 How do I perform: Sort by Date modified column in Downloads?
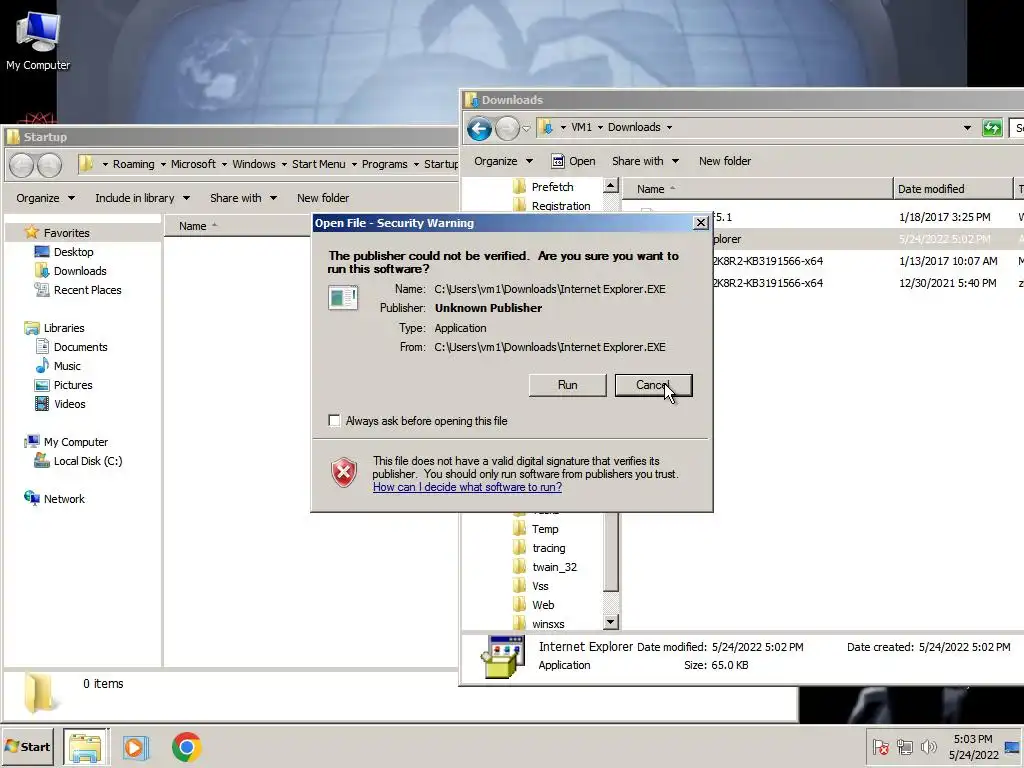(952, 189)
